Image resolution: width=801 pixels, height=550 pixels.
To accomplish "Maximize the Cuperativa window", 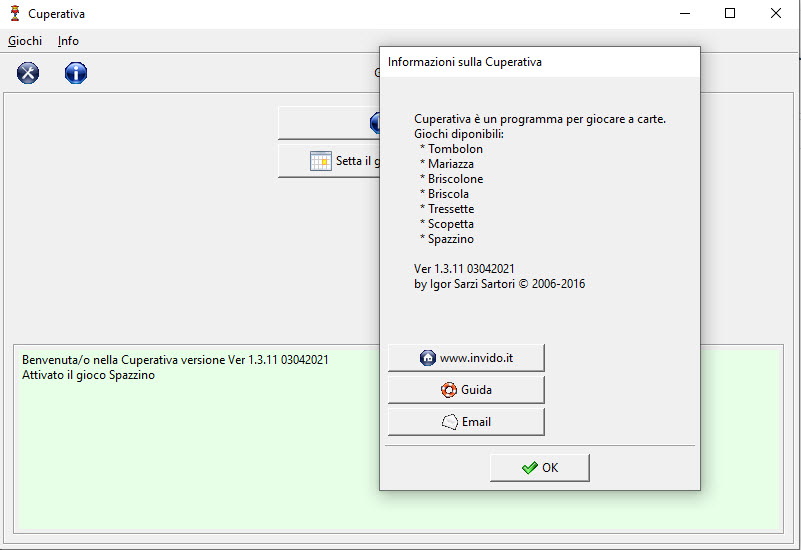I will (730, 14).
